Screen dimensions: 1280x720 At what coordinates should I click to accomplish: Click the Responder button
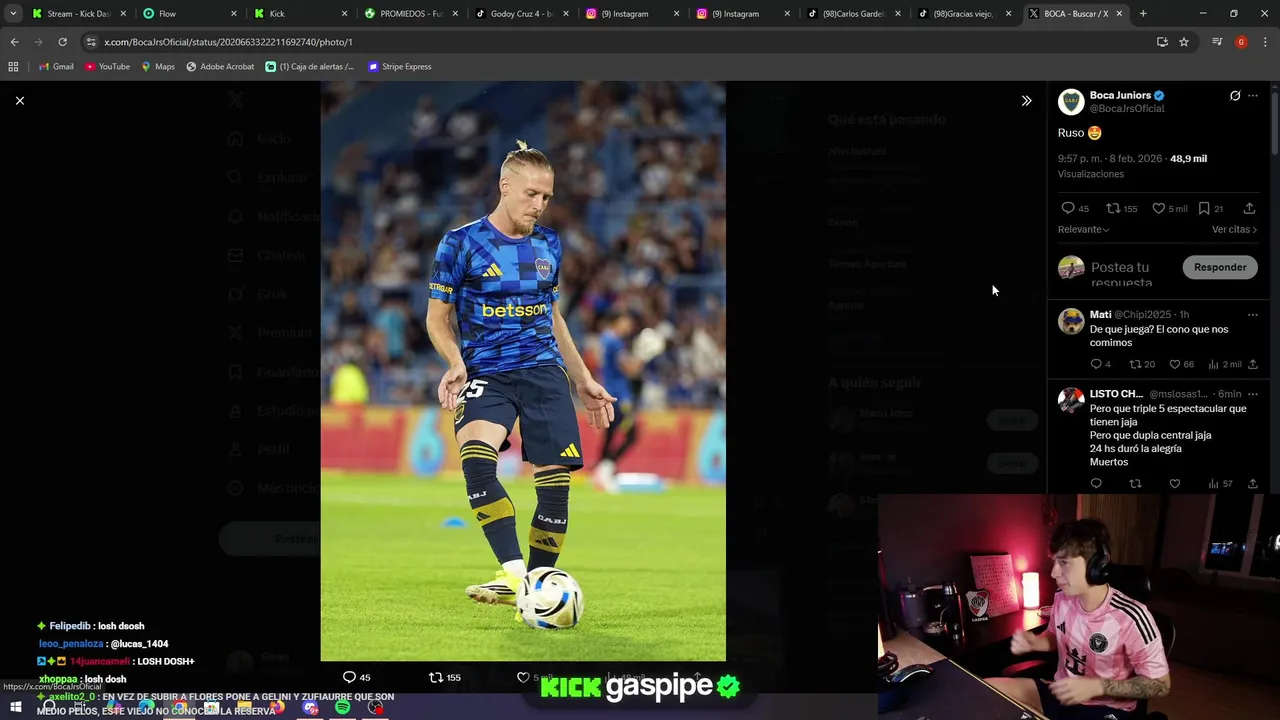coord(1220,267)
